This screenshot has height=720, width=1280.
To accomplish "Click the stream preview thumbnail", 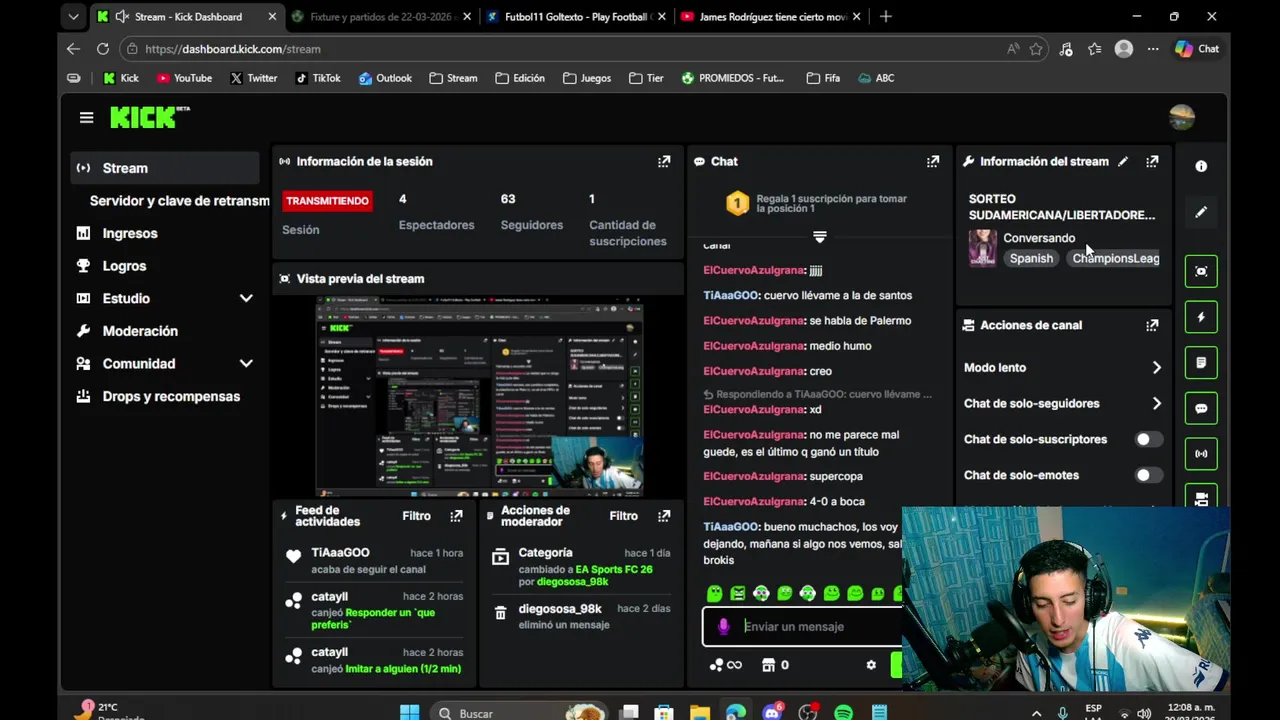I will [479, 396].
